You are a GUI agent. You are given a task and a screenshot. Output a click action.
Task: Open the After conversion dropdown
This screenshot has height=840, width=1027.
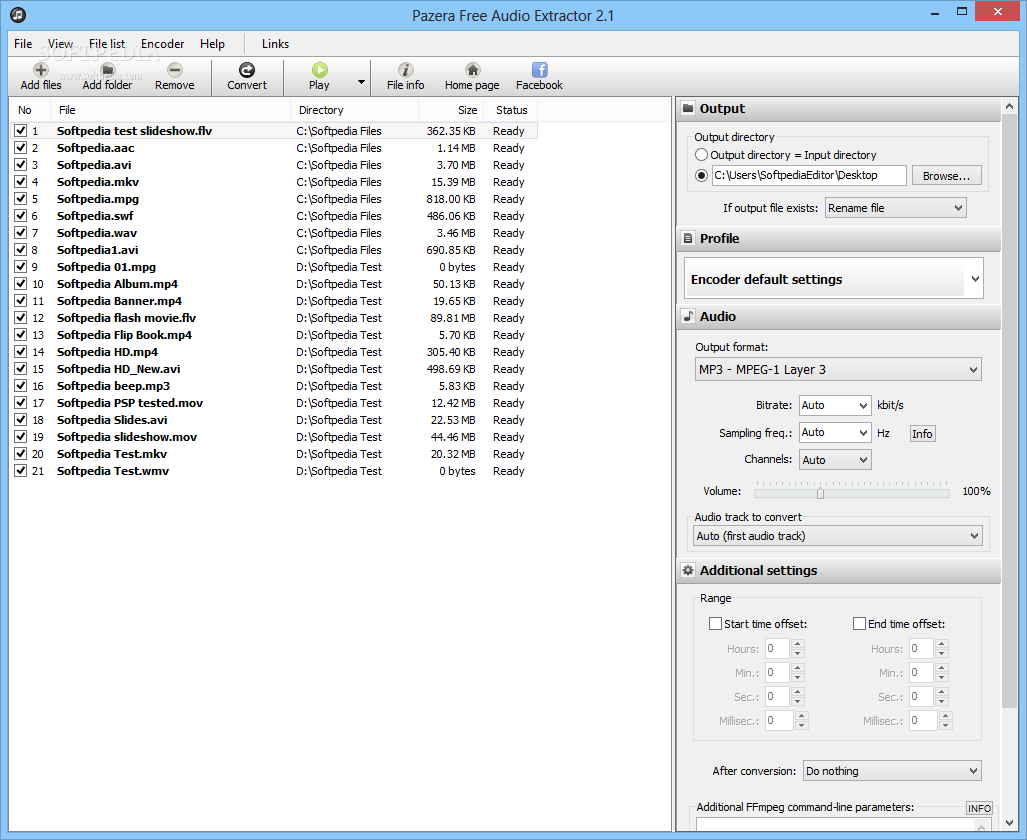(892, 771)
